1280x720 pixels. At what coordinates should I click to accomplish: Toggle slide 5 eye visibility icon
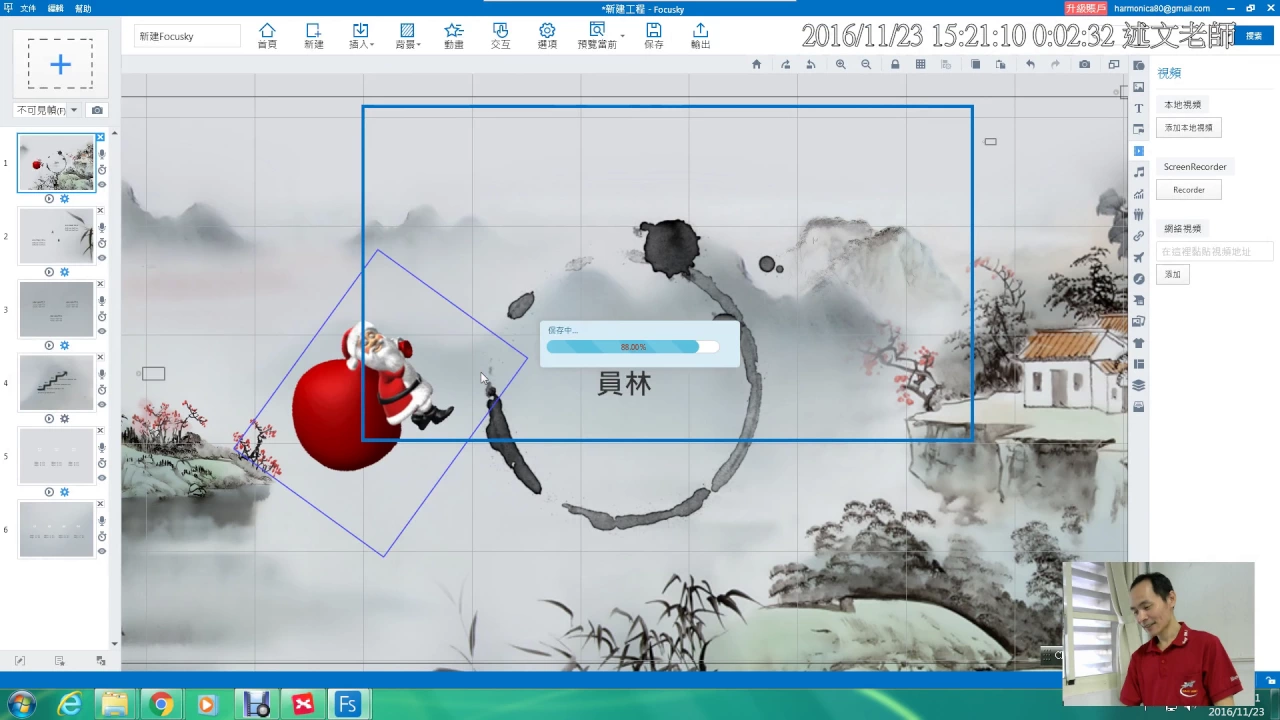(101, 478)
